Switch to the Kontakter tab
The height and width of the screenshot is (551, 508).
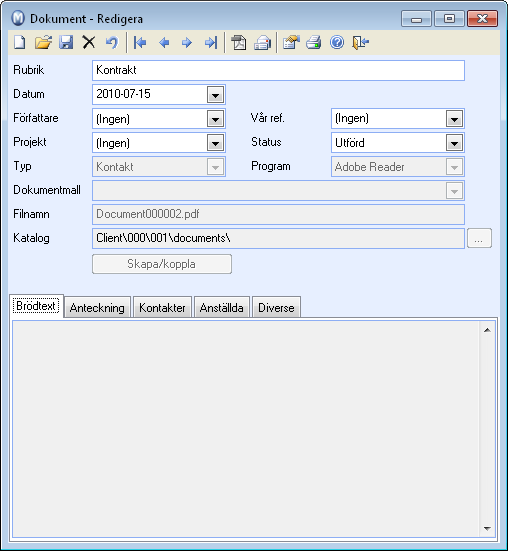point(162,307)
